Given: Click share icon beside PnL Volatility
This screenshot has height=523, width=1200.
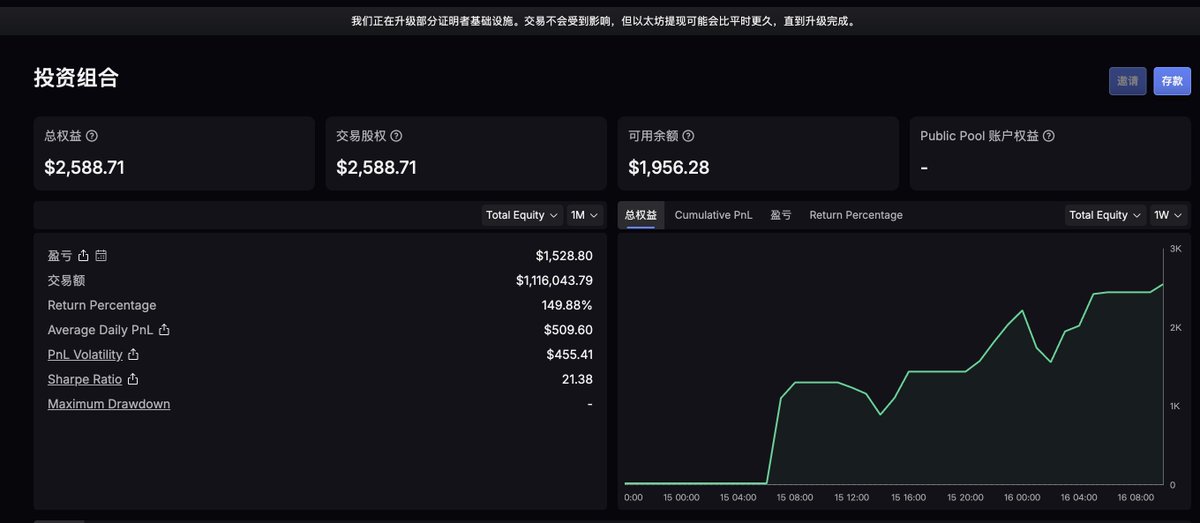Looking at the screenshot, I should pos(133,354).
